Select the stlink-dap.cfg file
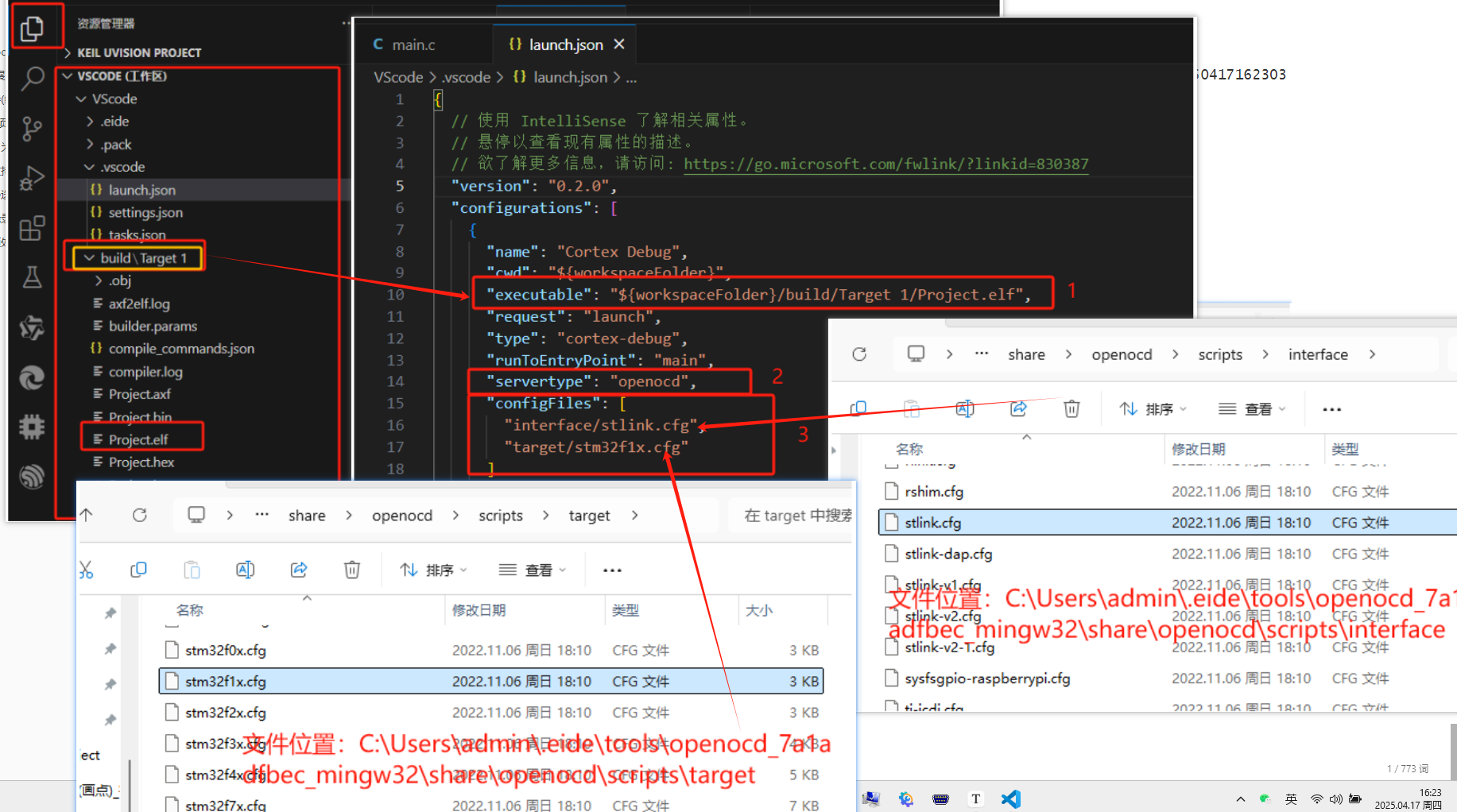Image resolution: width=1457 pixels, height=812 pixels. click(948, 554)
